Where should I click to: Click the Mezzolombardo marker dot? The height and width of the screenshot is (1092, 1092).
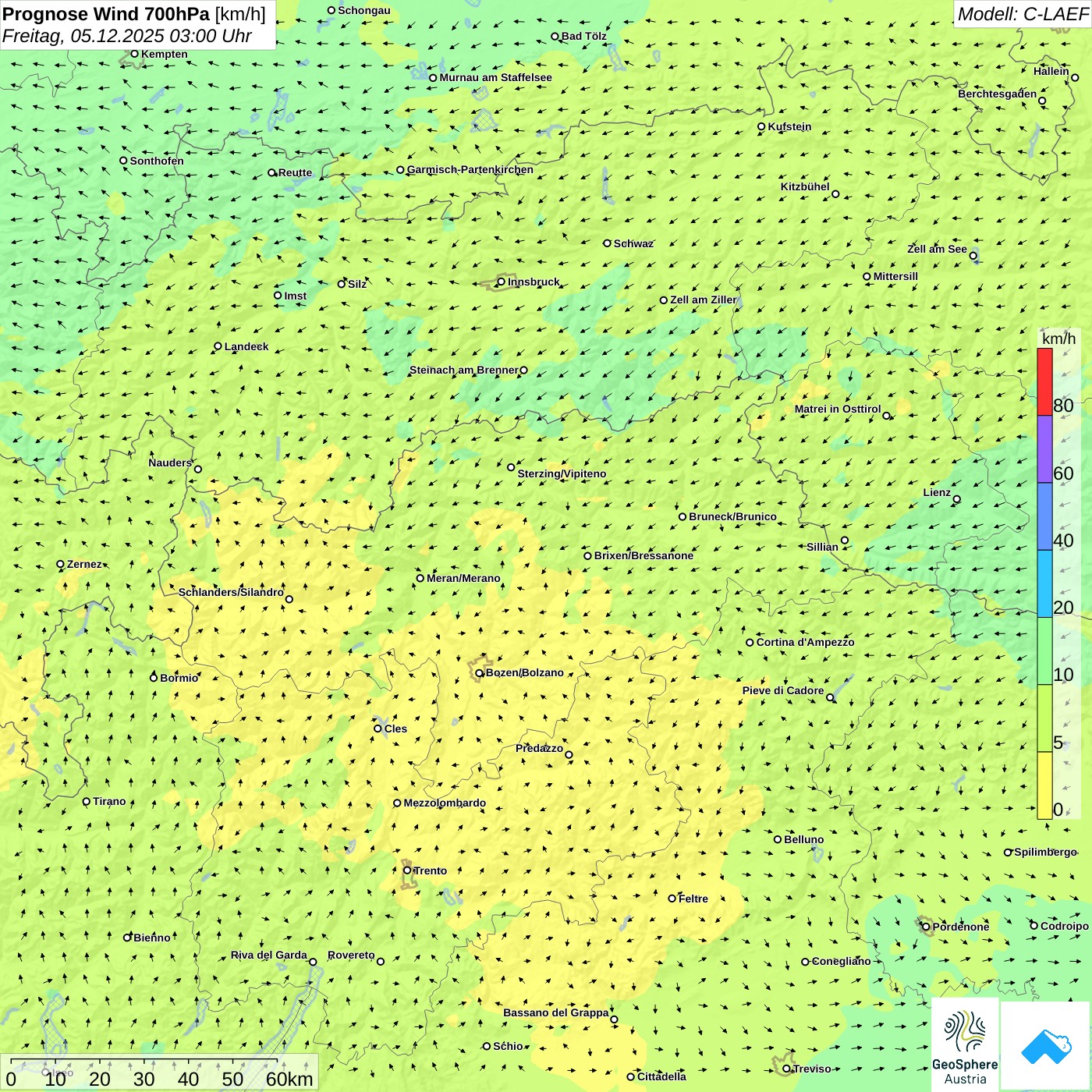tap(397, 803)
